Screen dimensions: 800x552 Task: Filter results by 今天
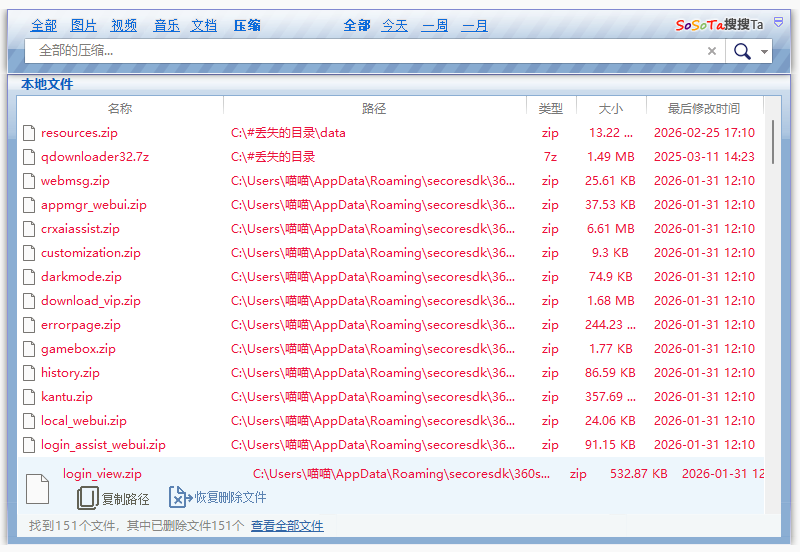click(x=395, y=25)
